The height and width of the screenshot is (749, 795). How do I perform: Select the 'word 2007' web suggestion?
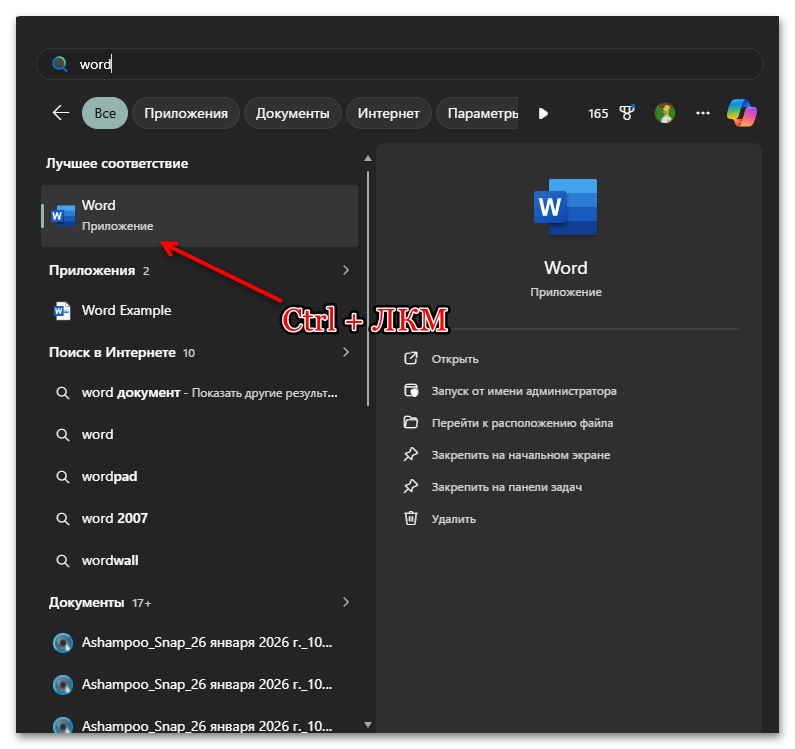point(199,518)
